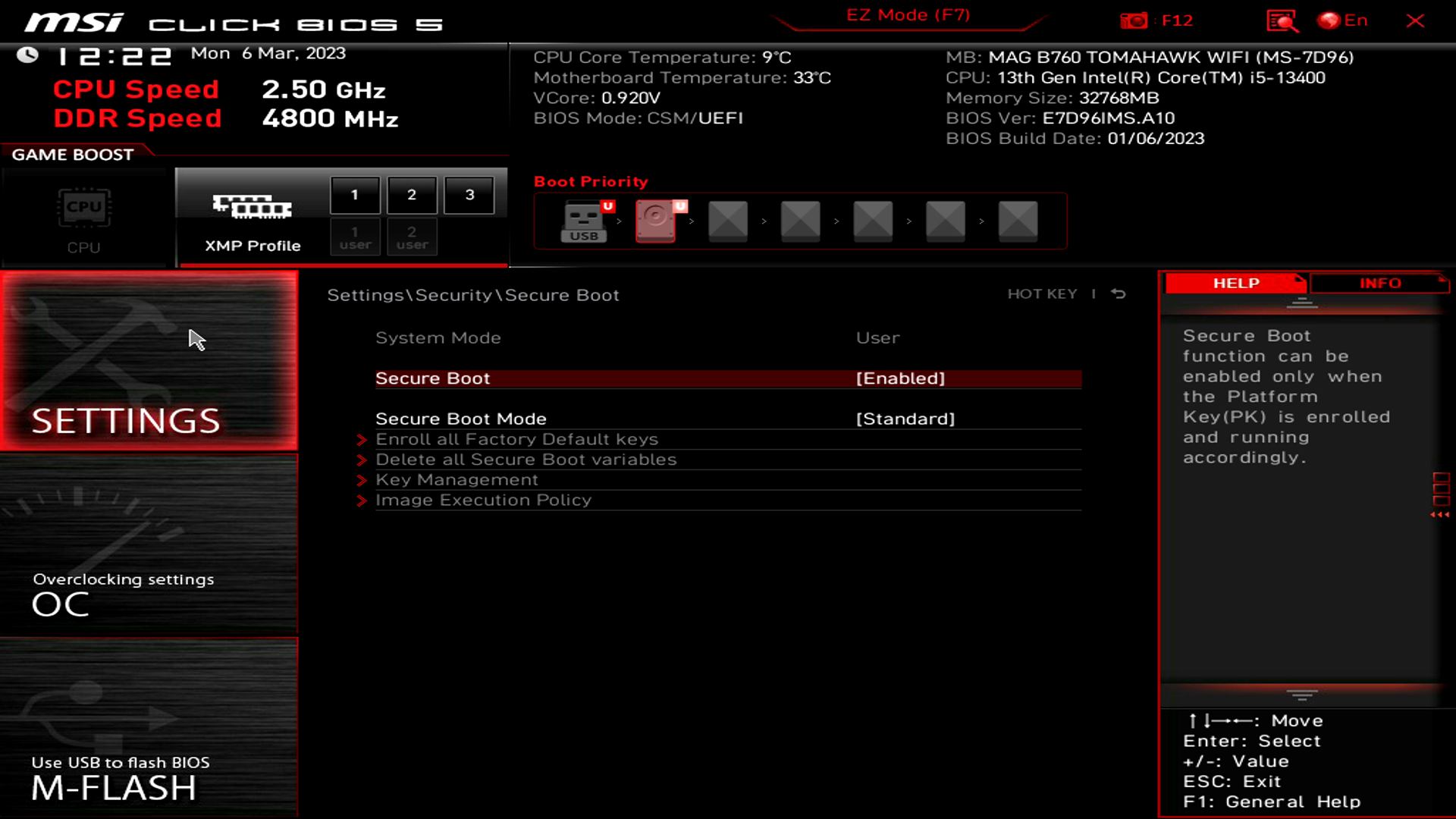The height and width of the screenshot is (819, 1456).
Task: Click XMP Profile slot 1
Action: 354,194
